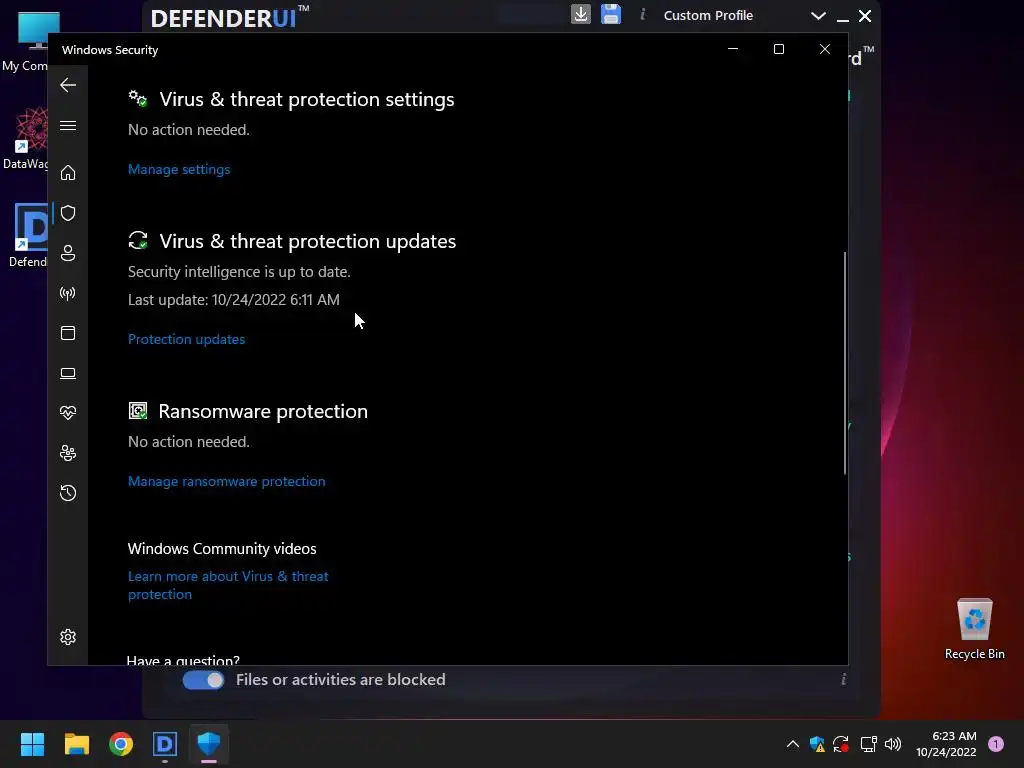
Task: Open network status tray icon
Action: pyautogui.click(x=868, y=744)
